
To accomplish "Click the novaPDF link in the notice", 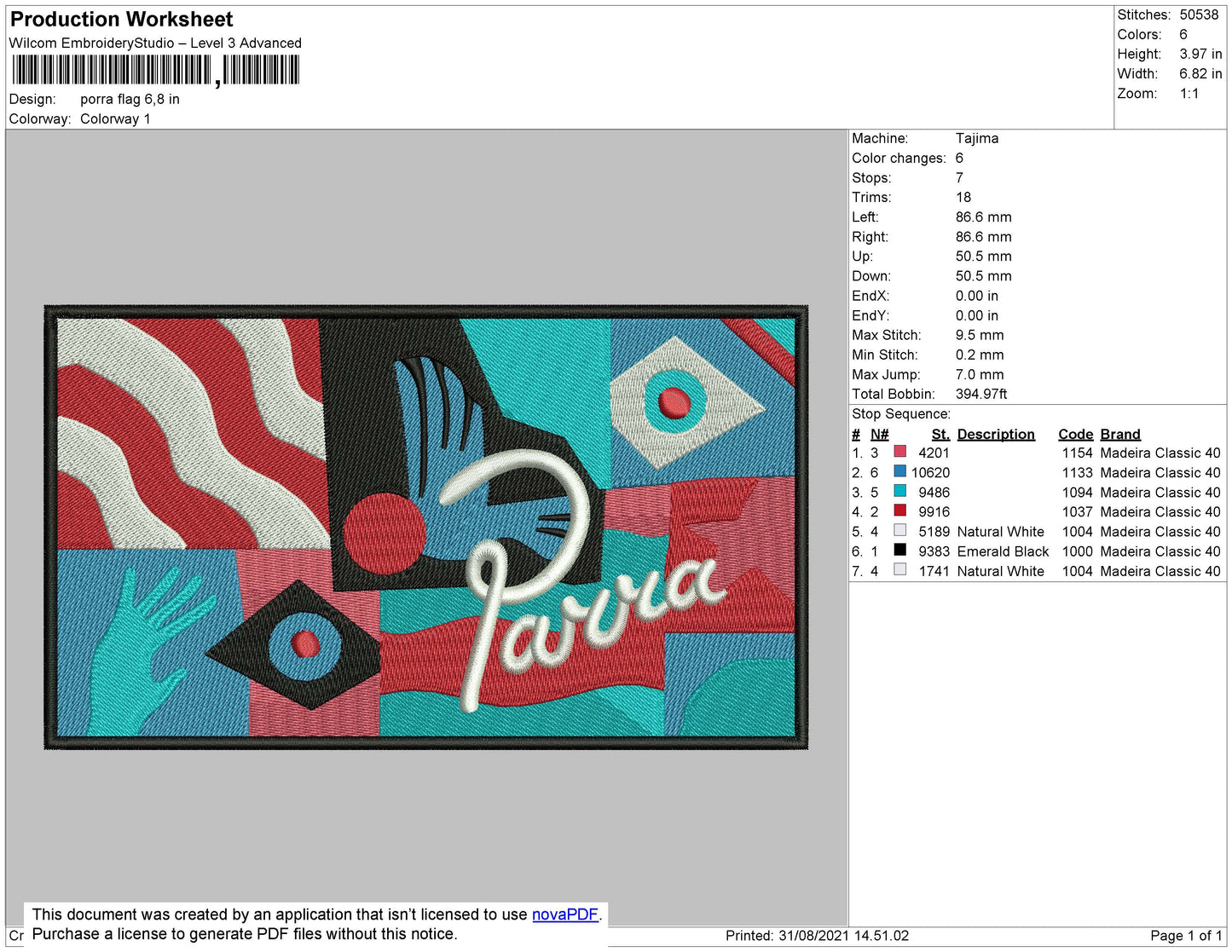I will click(x=564, y=914).
